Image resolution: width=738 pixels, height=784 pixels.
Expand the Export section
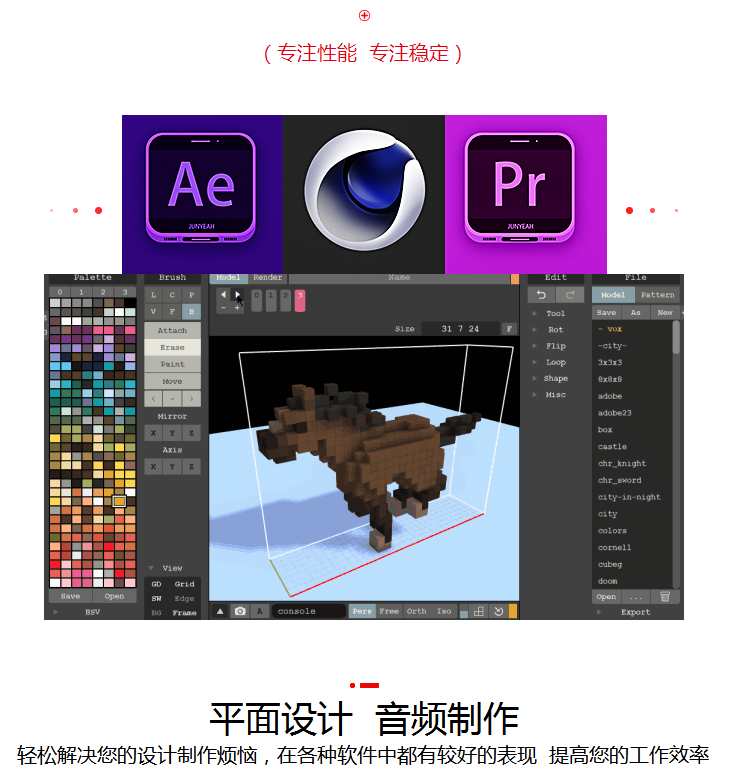635,612
